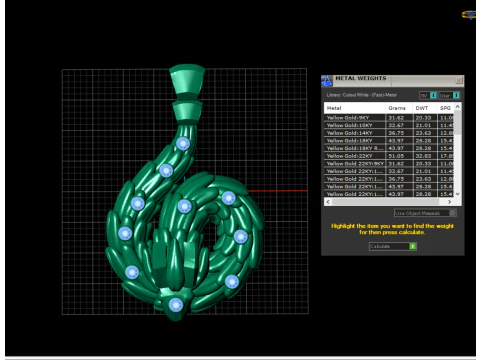Sort by the DWT column header

coord(425,108)
